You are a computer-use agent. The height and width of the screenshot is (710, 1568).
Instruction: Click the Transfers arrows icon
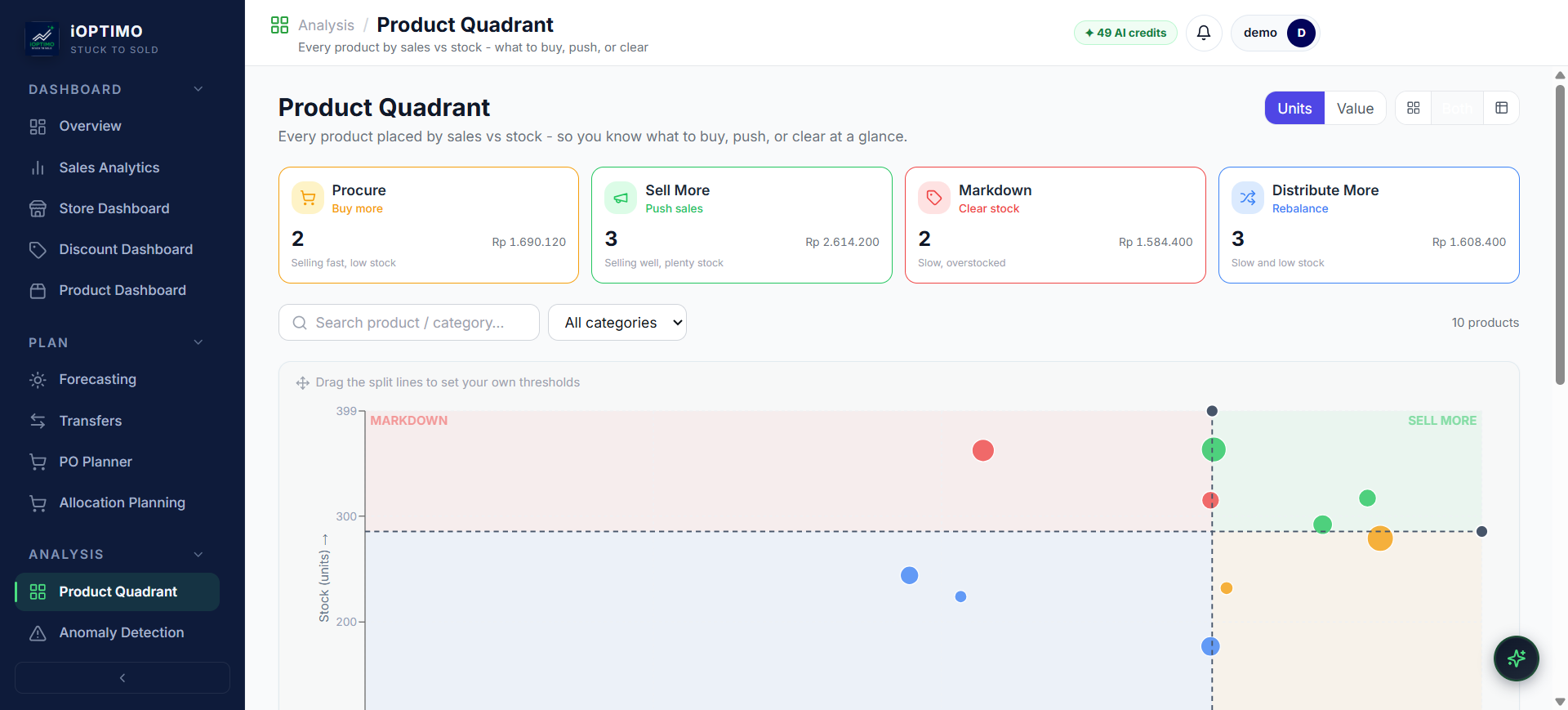click(x=38, y=421)
